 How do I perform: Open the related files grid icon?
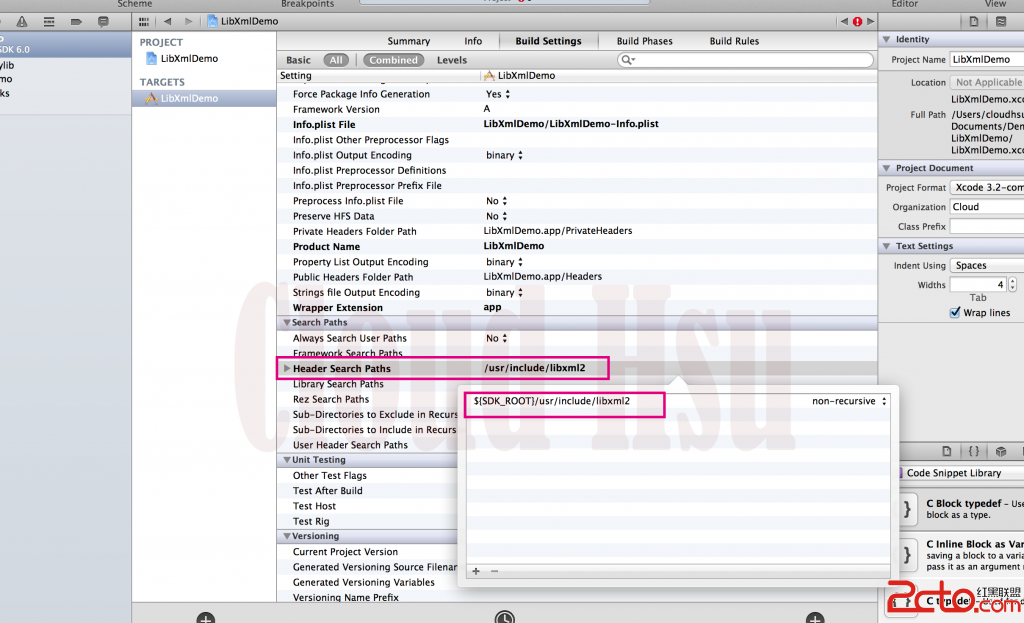point(144,22)
